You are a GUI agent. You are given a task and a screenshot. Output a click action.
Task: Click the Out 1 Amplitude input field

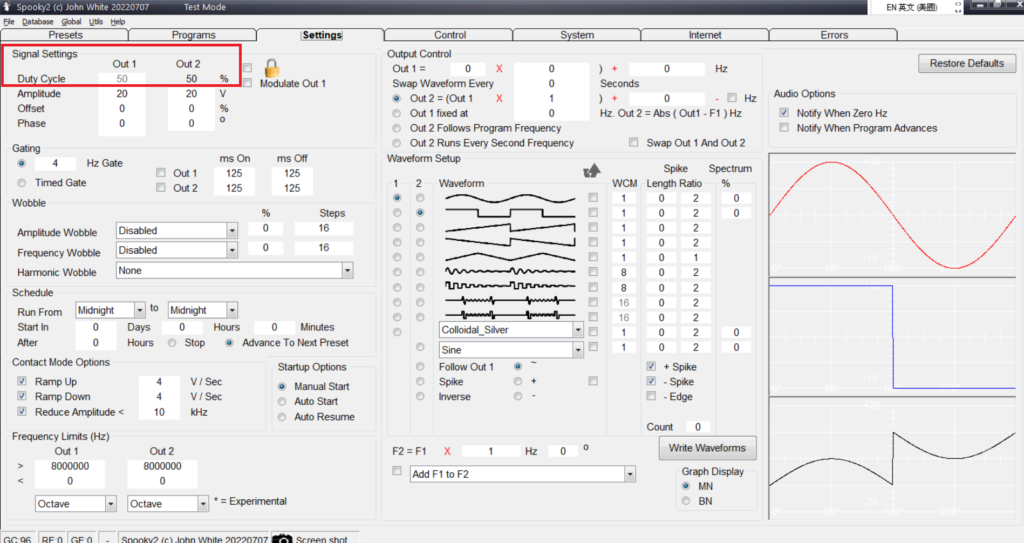point(122,93)
